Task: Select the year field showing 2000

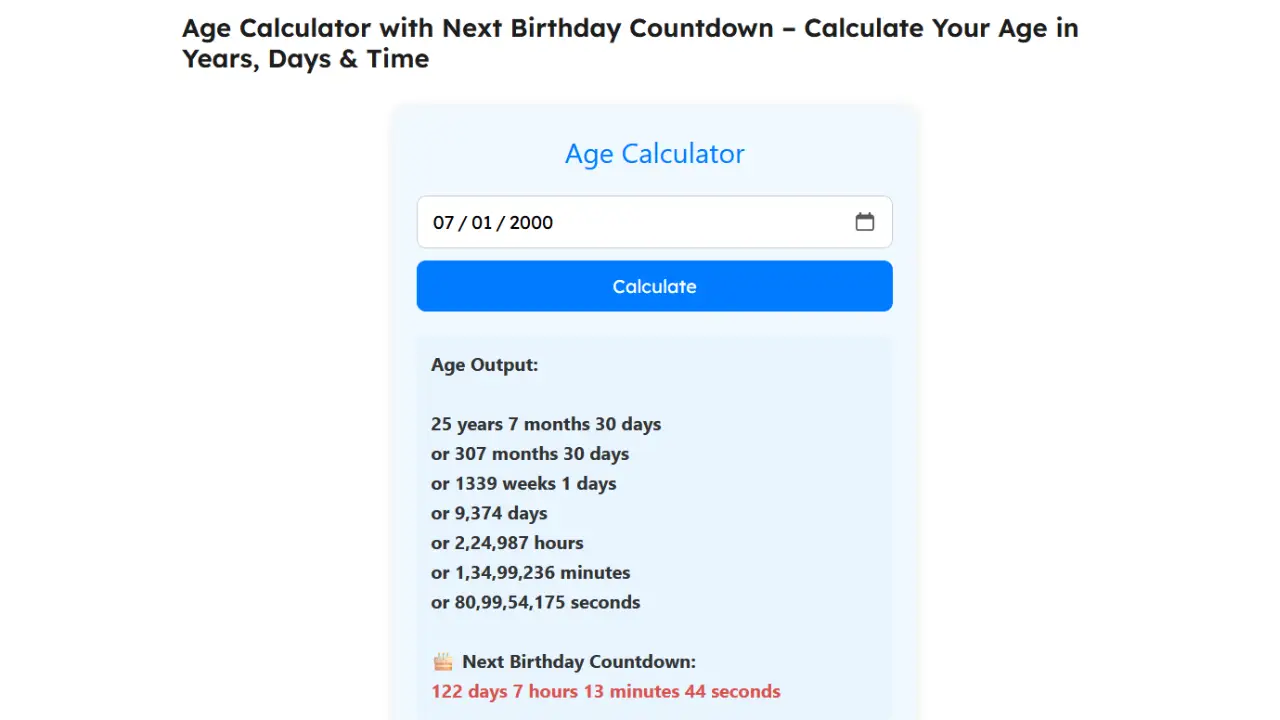Action: pyautogui.click(x=531, y=223)
